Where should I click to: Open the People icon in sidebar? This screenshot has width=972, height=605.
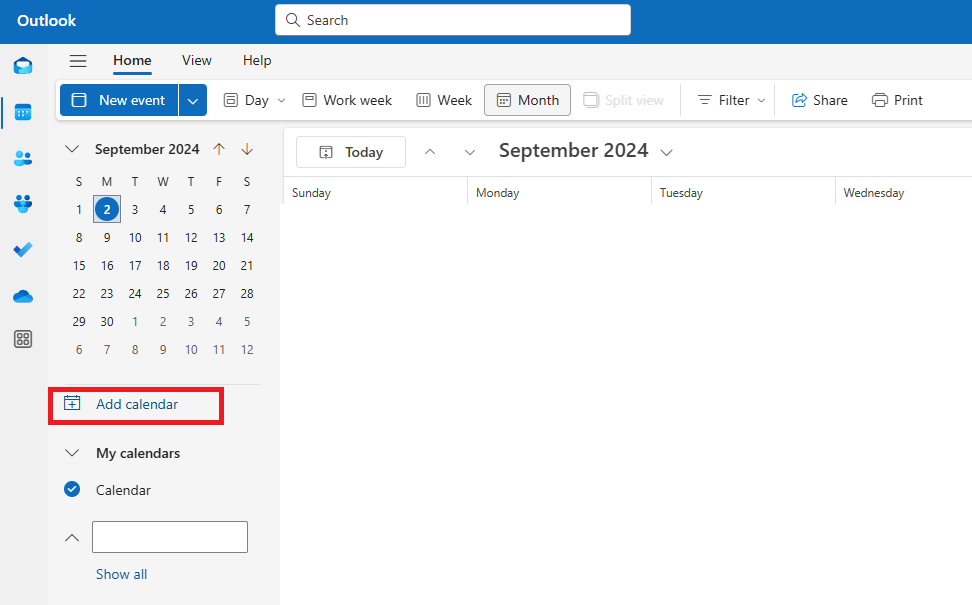pos(22,158)
